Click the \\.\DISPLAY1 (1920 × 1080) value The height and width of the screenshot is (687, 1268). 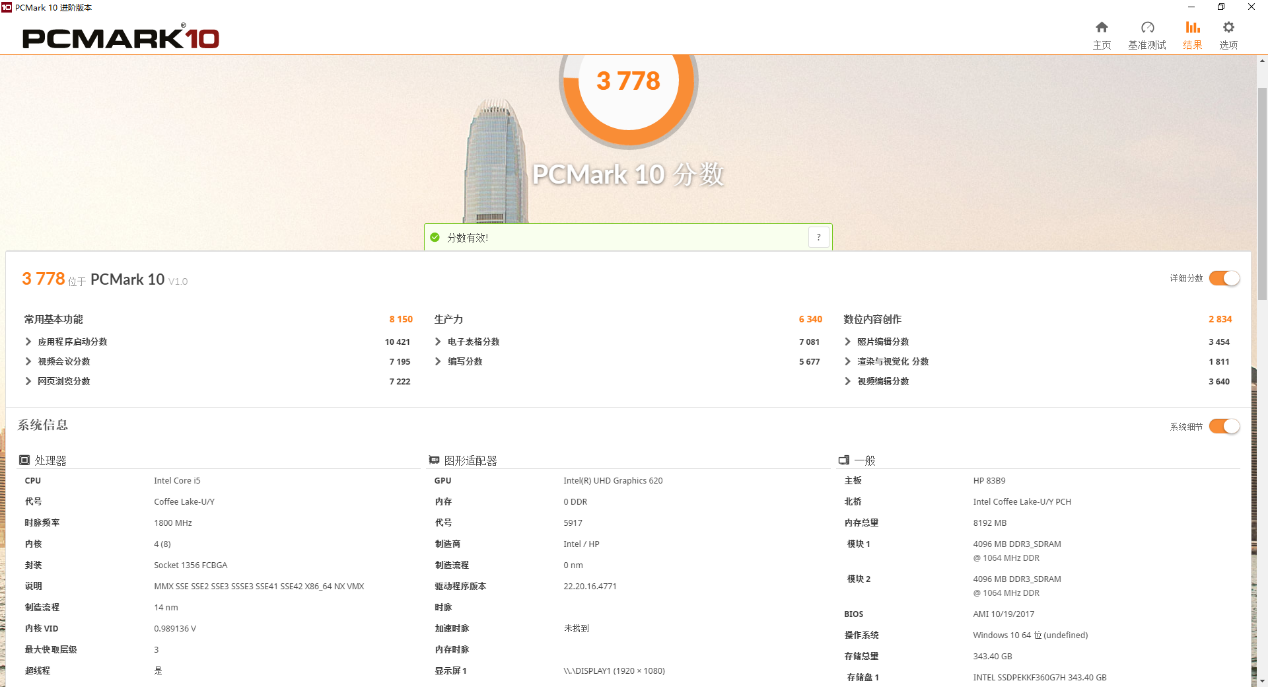pos(614,670)
